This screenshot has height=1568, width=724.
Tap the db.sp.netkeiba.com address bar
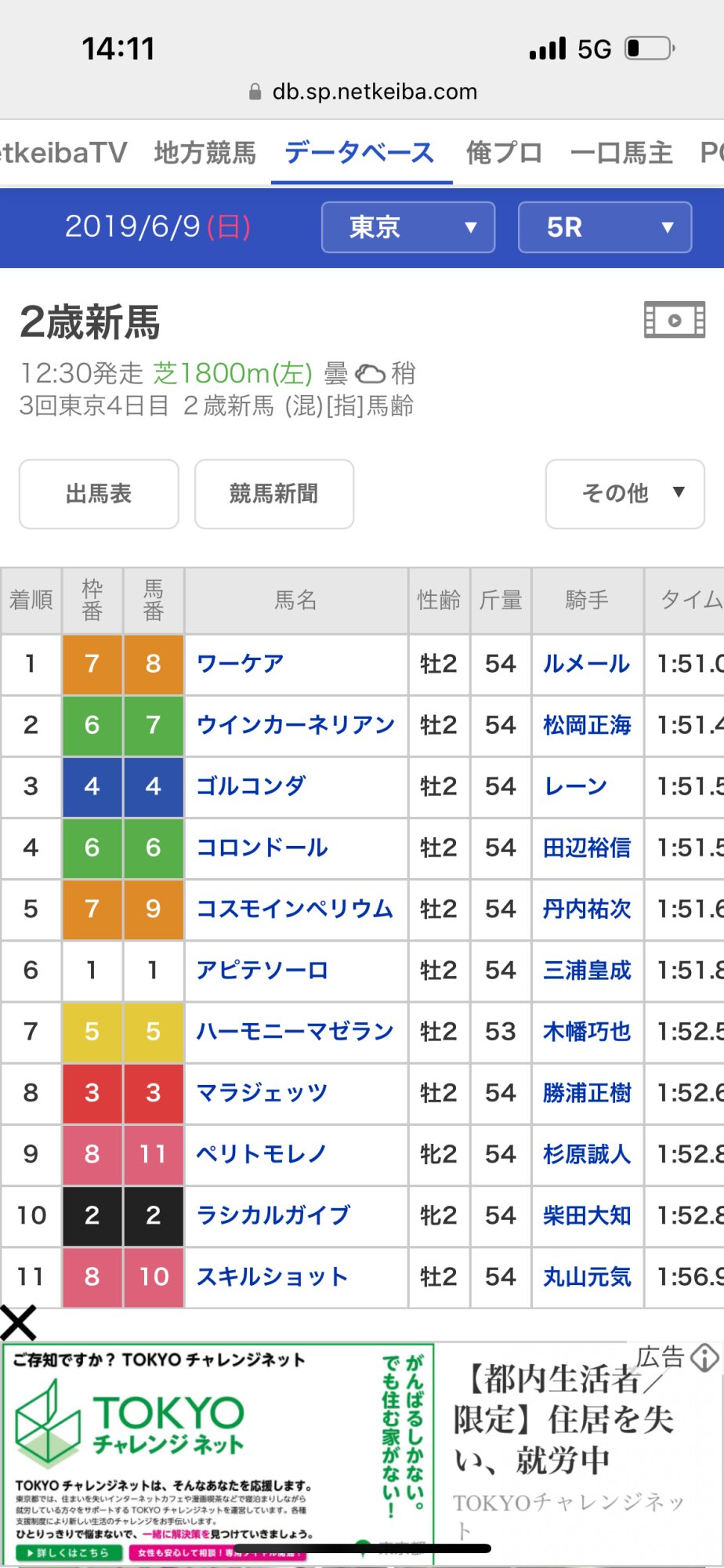375,93
